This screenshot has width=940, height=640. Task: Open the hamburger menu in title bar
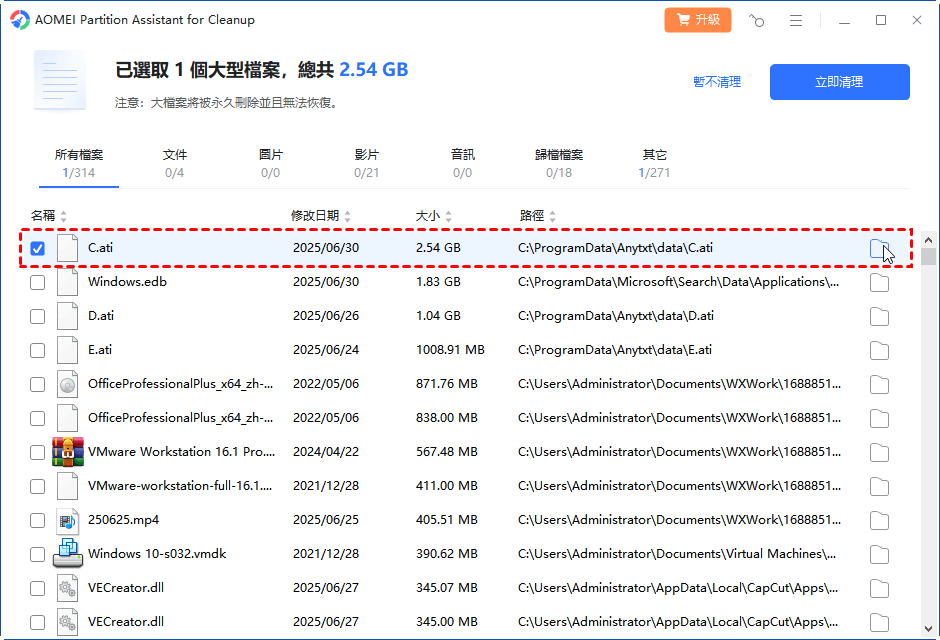pyautogui.click(x=796, y=20)
